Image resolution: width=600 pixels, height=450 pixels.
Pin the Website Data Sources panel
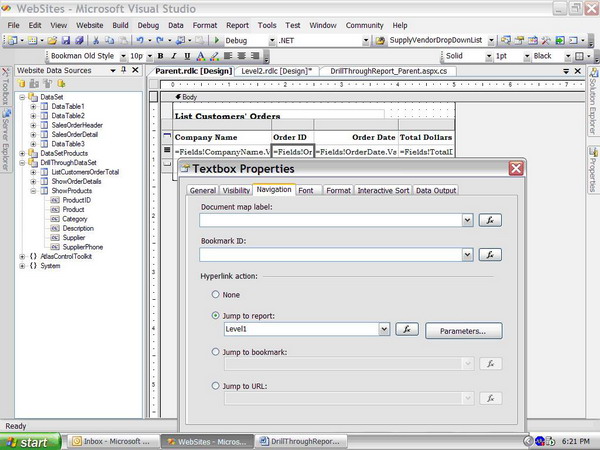124,70
